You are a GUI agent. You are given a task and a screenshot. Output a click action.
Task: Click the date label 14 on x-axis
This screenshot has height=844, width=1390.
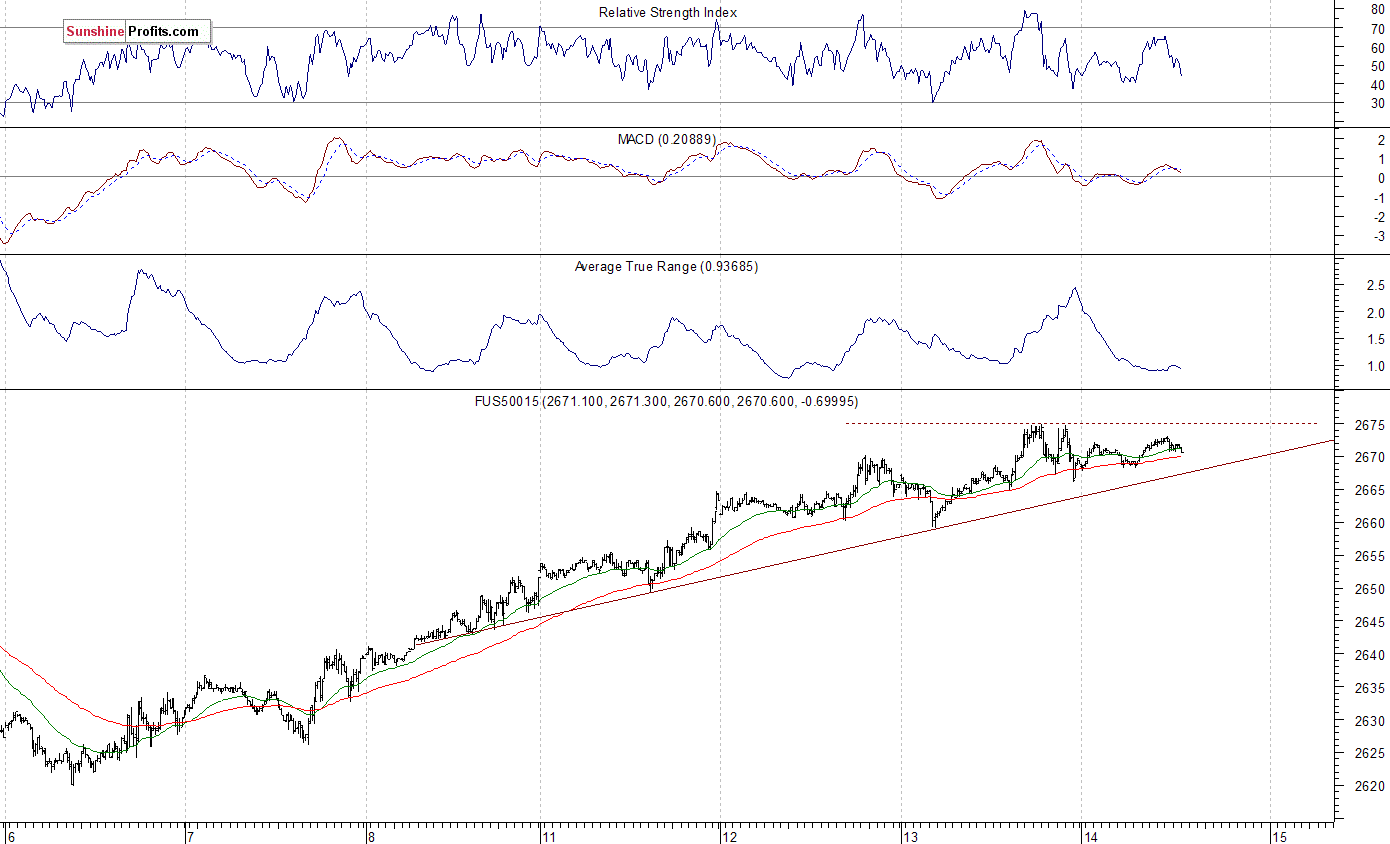pos(1091,836)
